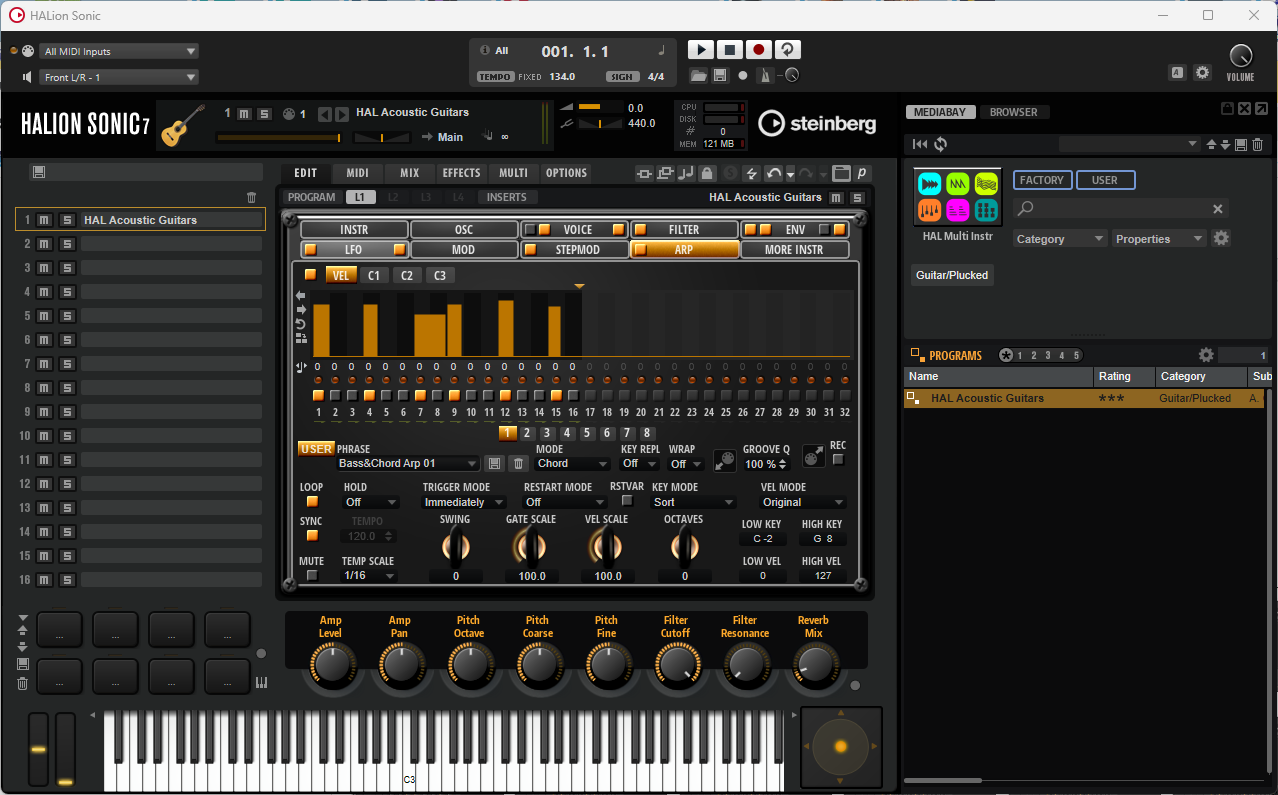Click the Steinberg logo
This screenshot has width=1278, height=795.
point(817,123)
